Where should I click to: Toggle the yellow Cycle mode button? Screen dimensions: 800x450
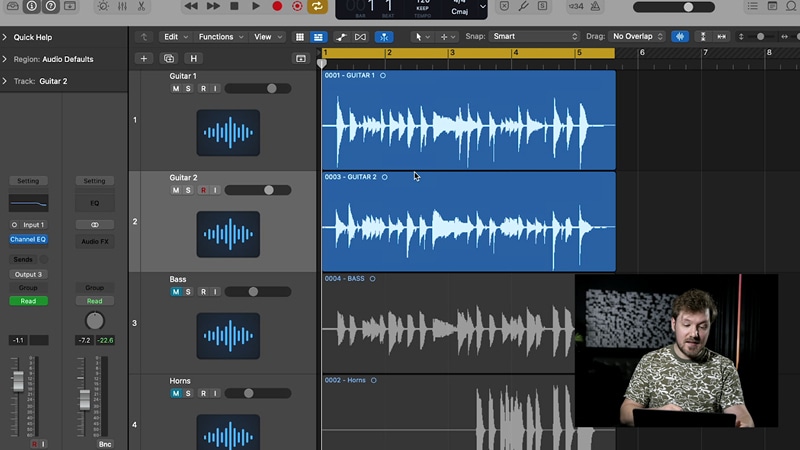coord(317,6)
